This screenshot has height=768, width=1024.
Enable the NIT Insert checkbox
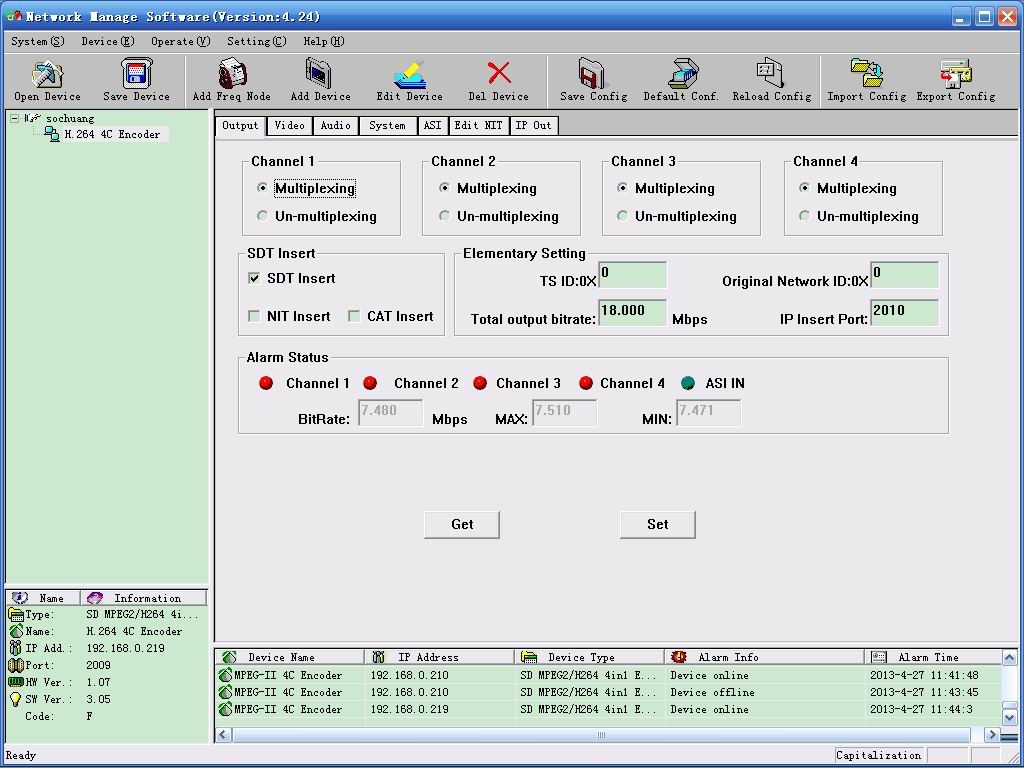tap(254, 316)
